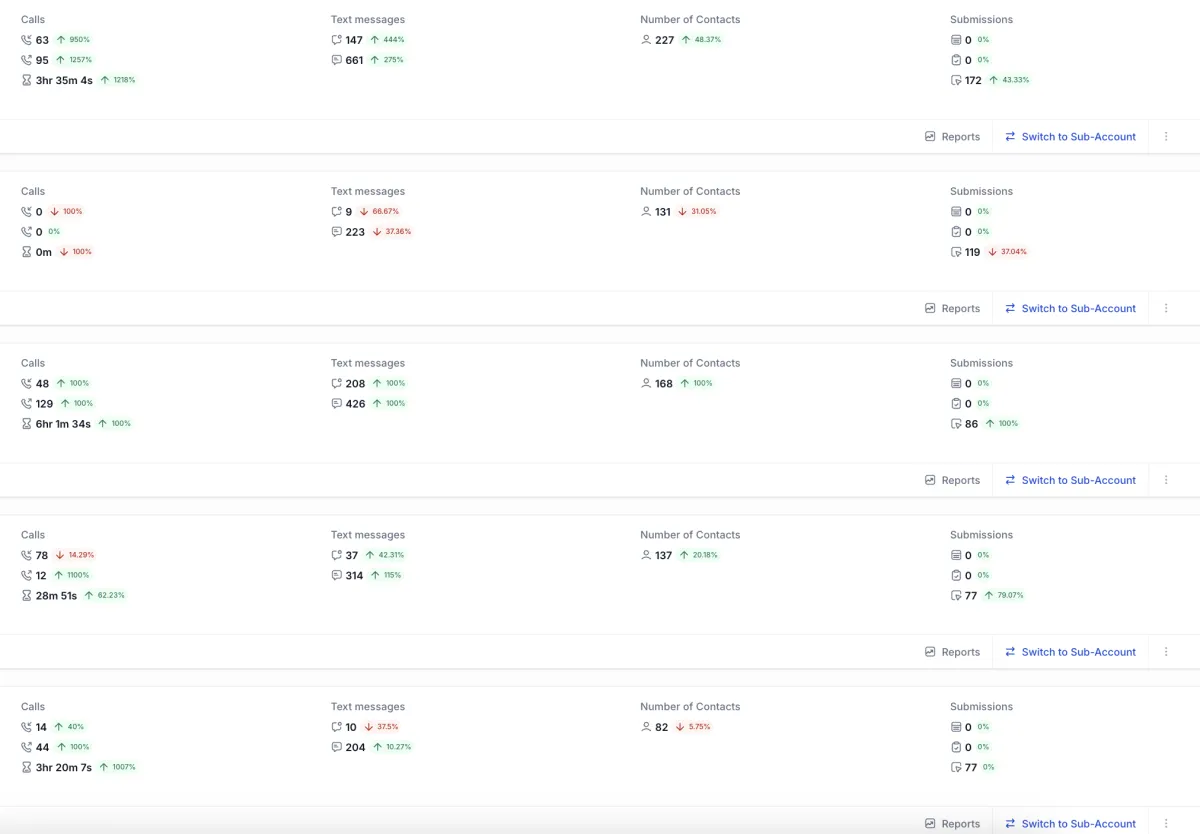Open more options menu below the 168 contacts card
This screenshot has height=834, width=1200.
pyautogui.click(x=1166, y=480)
